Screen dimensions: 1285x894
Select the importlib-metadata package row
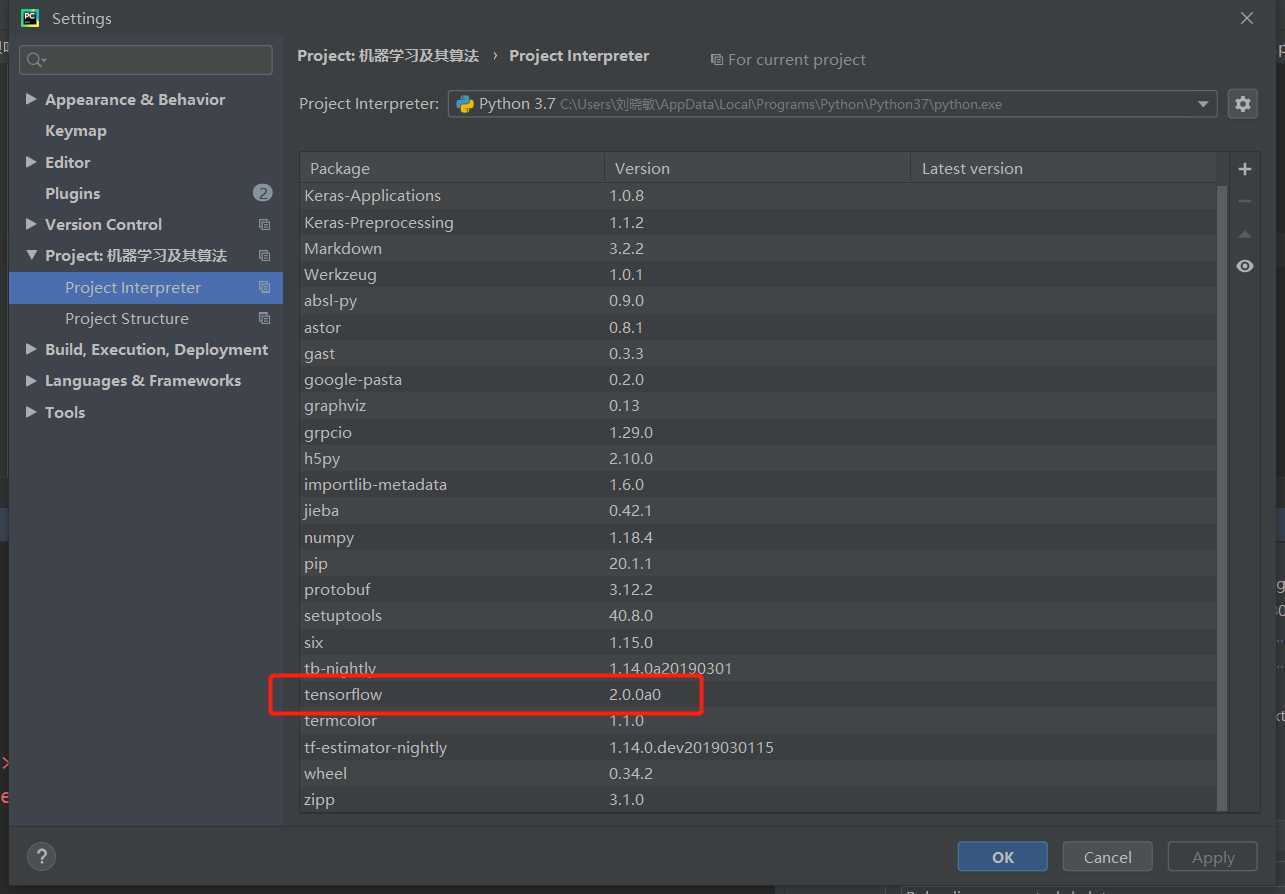pos(758,484)
